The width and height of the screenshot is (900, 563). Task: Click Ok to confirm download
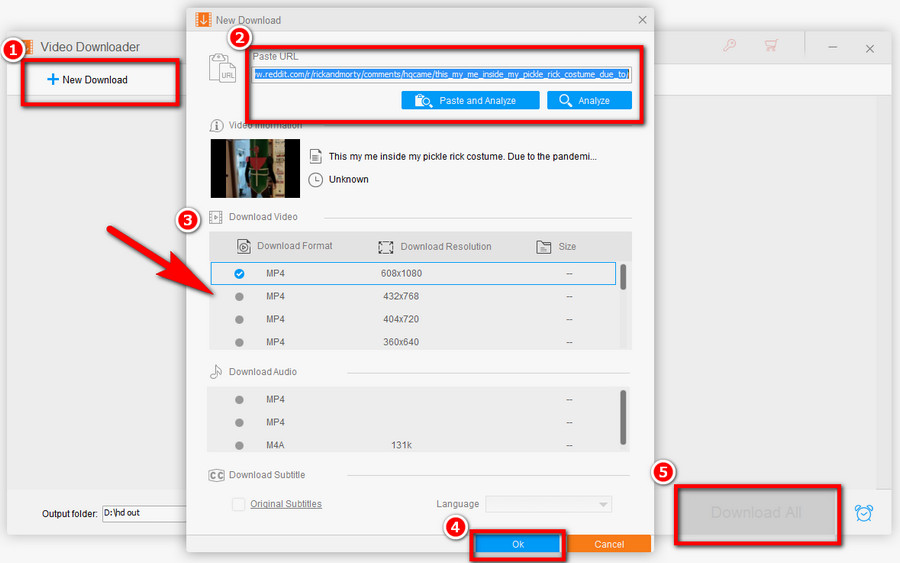click(x=518, y=544)
